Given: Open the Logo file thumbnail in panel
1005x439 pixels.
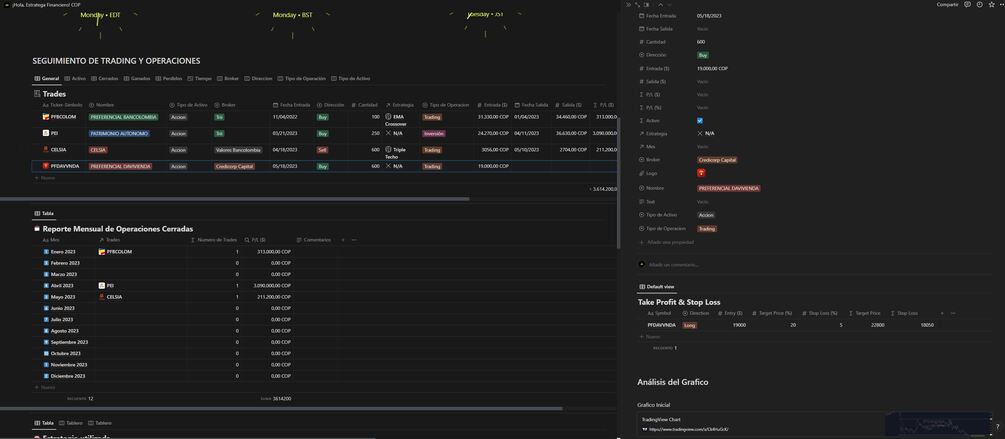Looking at the screenshot, I should 701,173.
